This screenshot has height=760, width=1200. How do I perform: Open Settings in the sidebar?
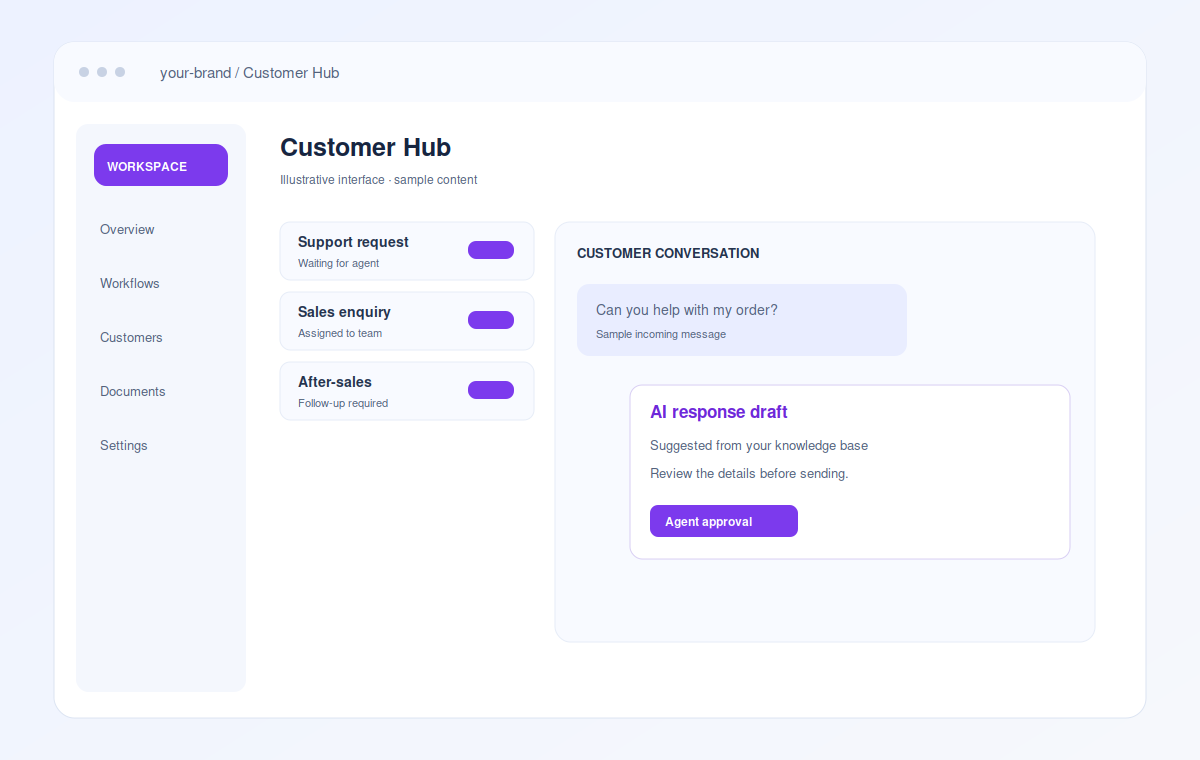click(124, 445)
